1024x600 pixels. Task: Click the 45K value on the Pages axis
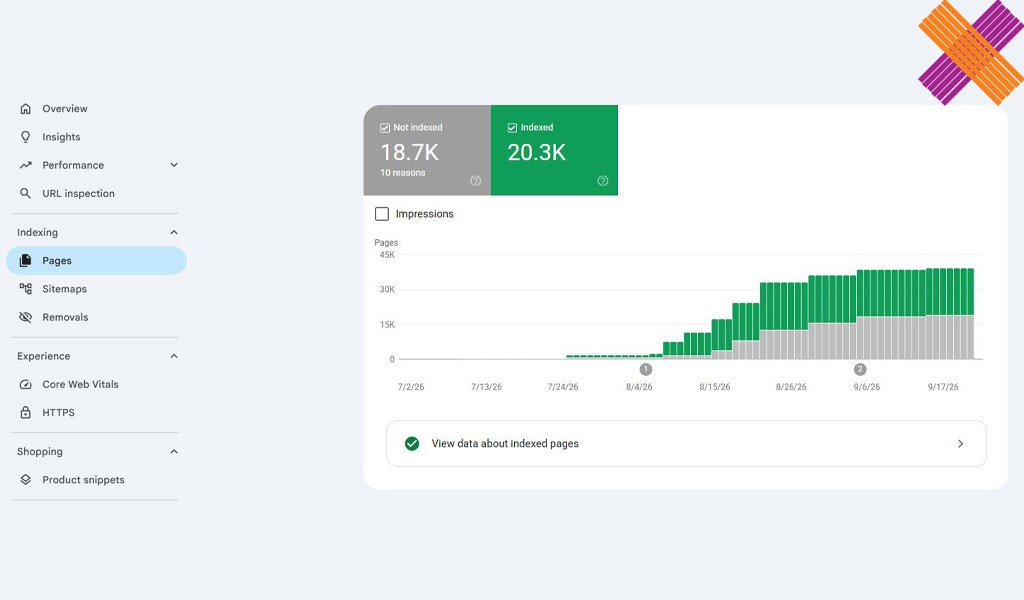(x=387, y=255)
